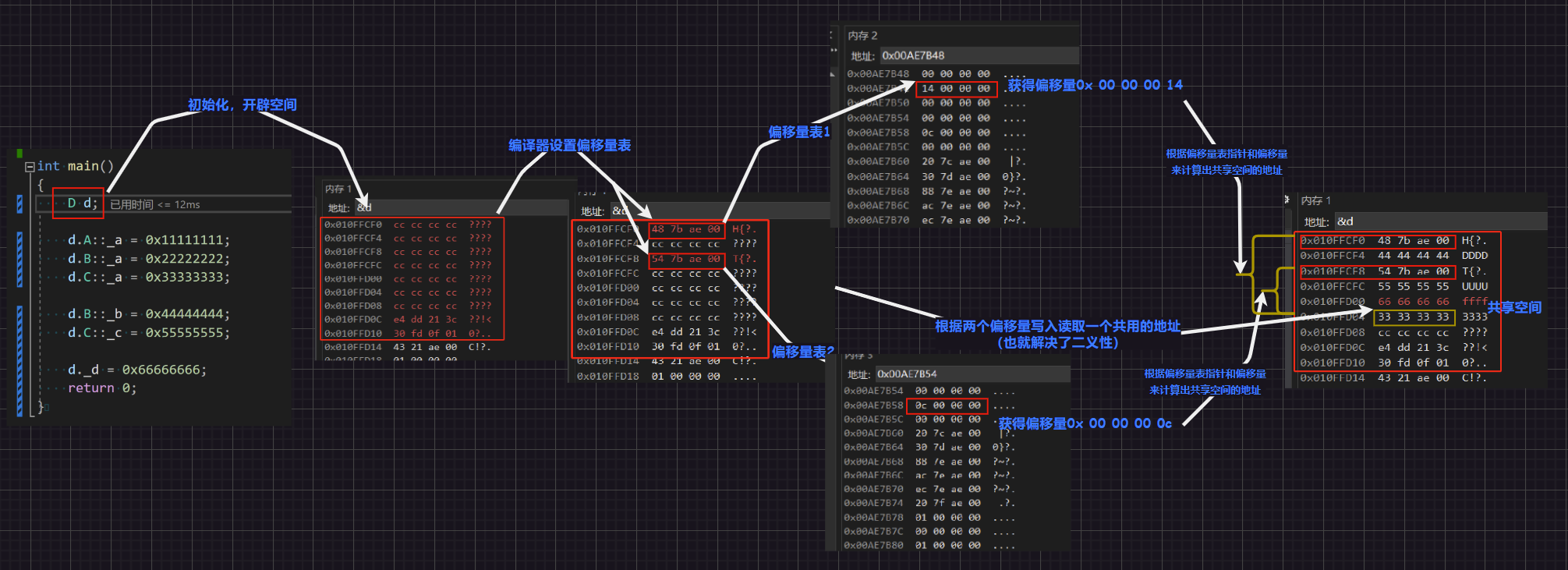Click the green marker above the code margin
The width and height of the screenshot is (1568, 570).
19,154
